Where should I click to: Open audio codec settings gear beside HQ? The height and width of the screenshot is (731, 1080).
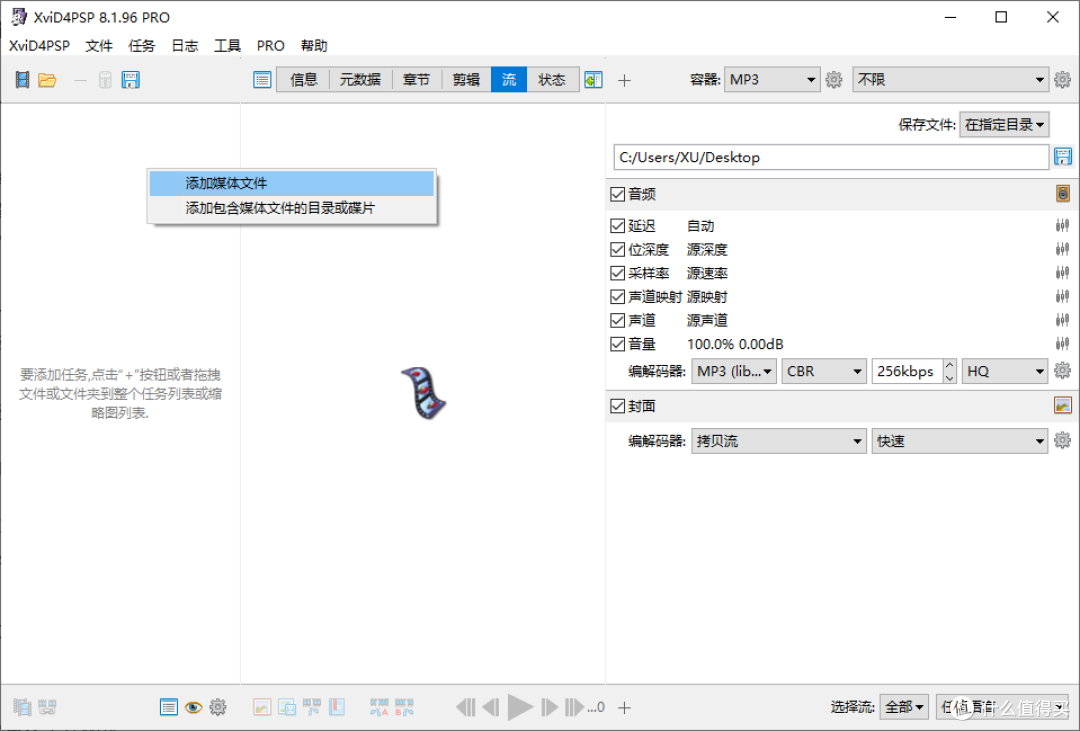pyautogui.click(x=1062, y=371)
